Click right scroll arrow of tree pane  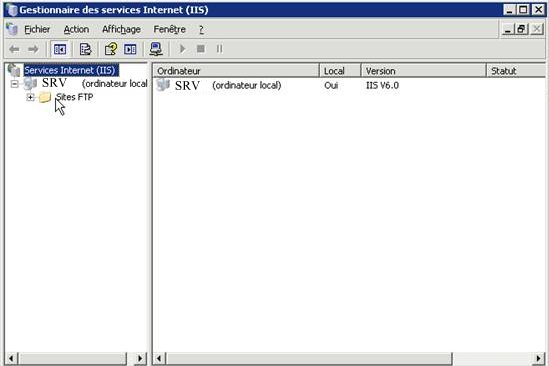pos(140,358)
